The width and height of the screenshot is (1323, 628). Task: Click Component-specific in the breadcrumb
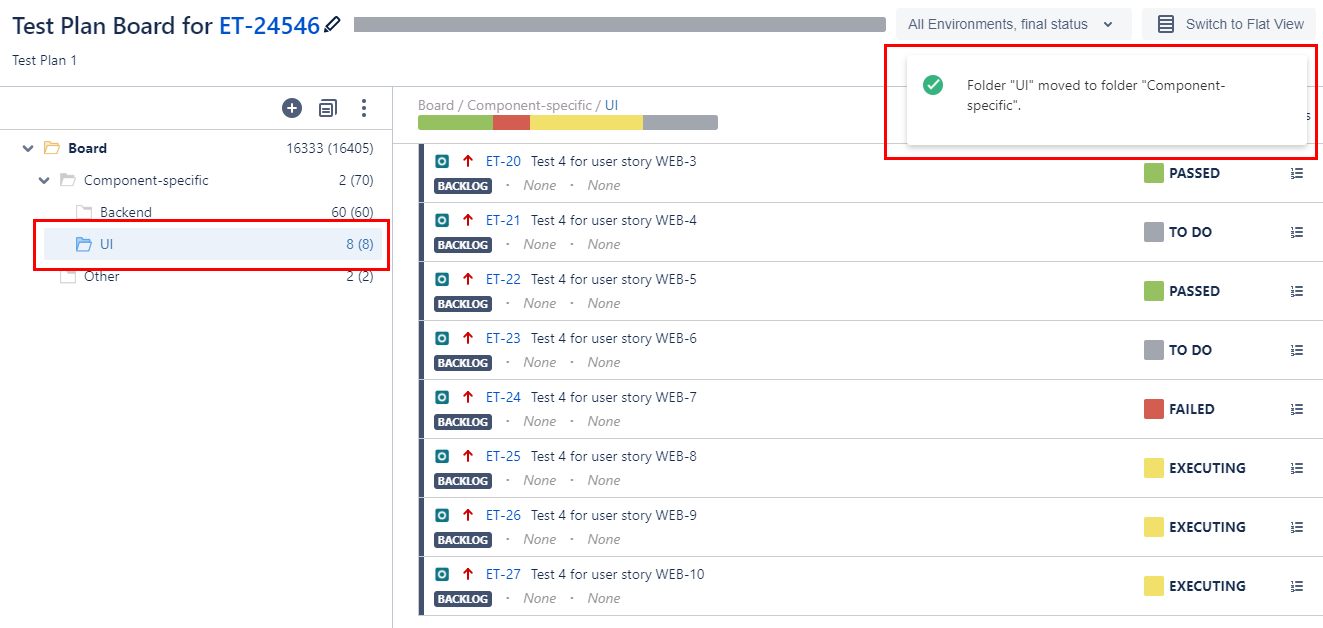(529, 105)
